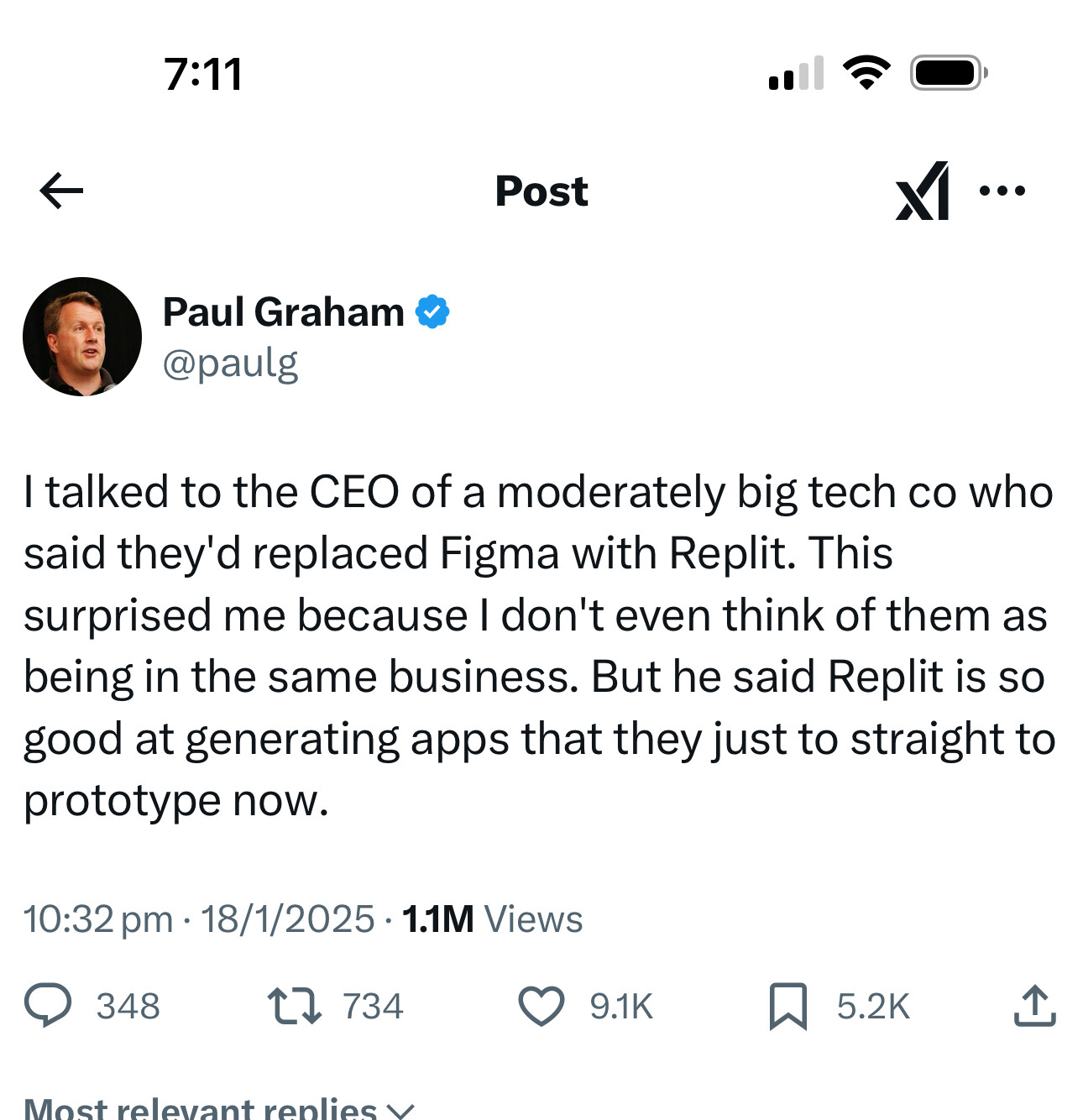Go back using the left arrow
This screenshot has width=1083, height=1120.
point(61,191)
